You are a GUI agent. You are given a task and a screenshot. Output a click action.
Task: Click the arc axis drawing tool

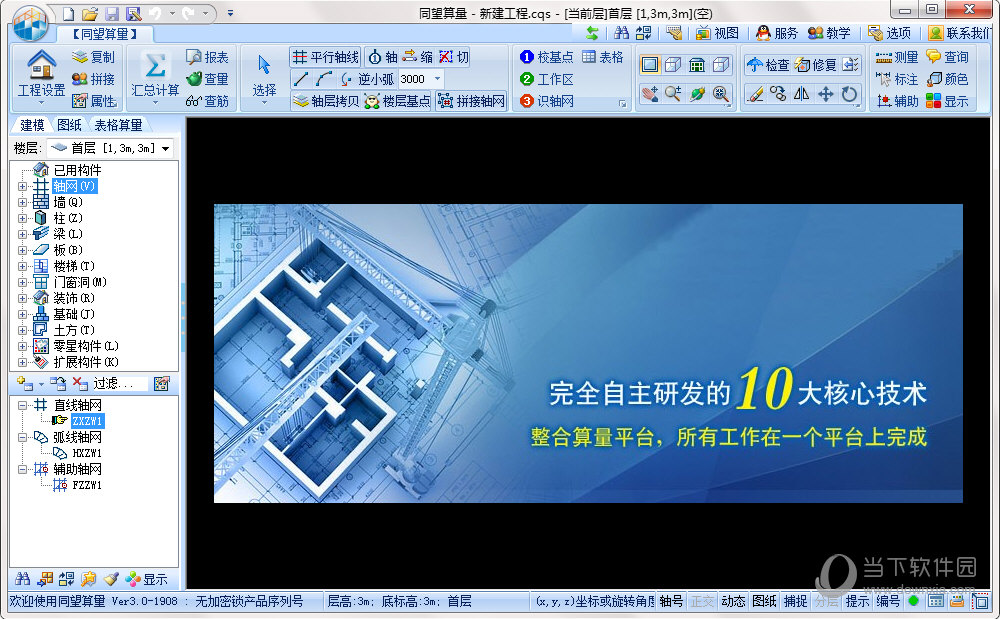(323, 79)
